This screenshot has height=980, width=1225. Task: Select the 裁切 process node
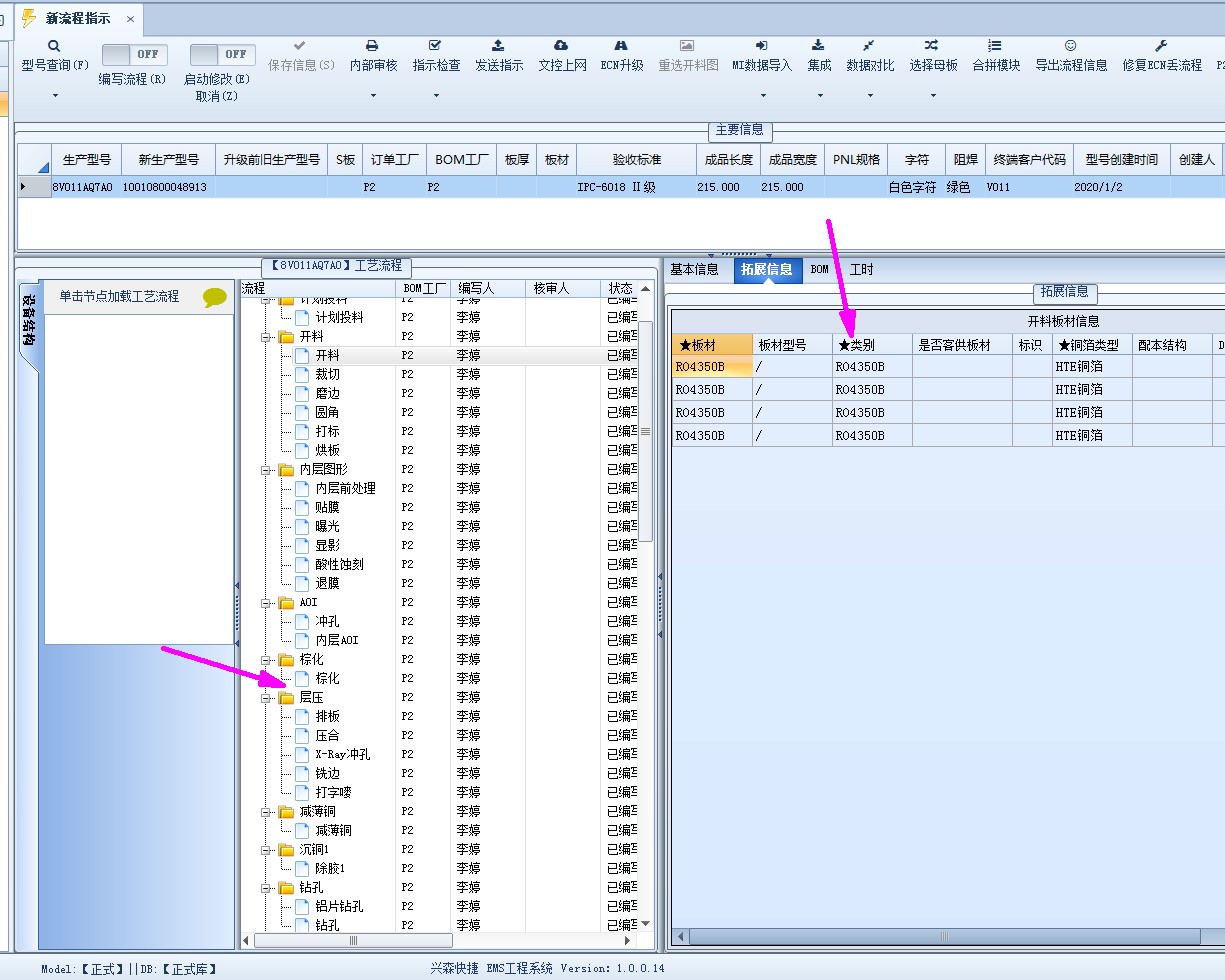[x=327, y=375]
